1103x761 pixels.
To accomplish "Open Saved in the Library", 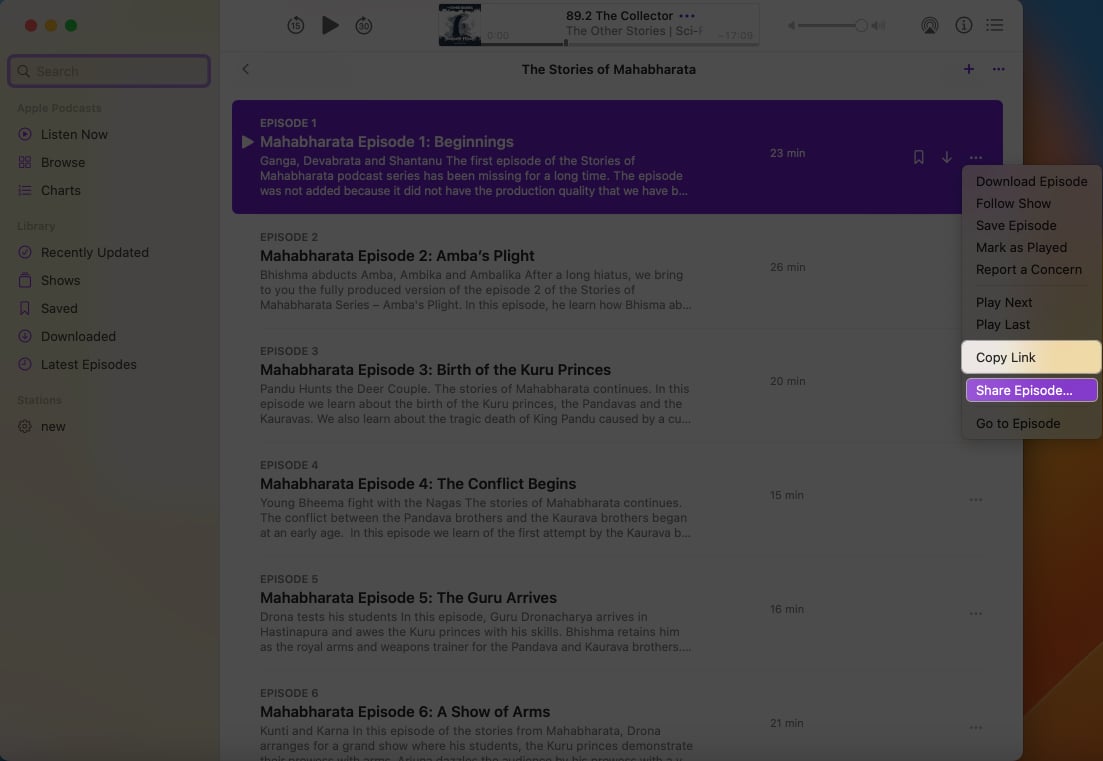I will pos(59,309).
